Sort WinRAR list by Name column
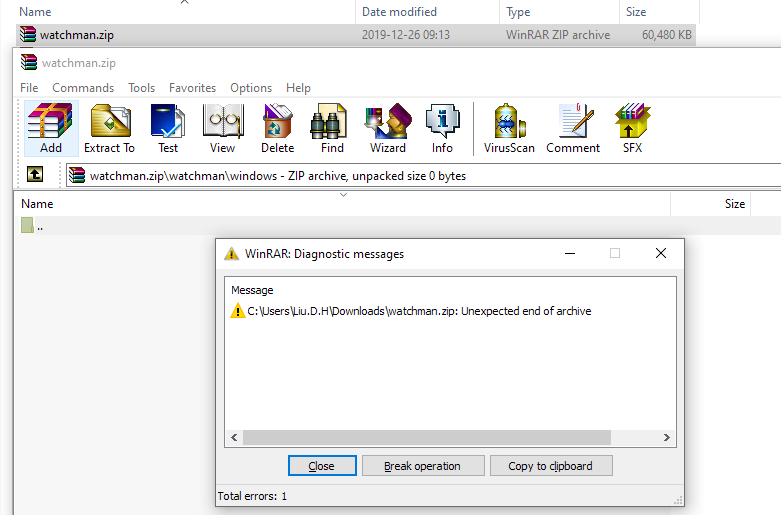 point(344,204)
